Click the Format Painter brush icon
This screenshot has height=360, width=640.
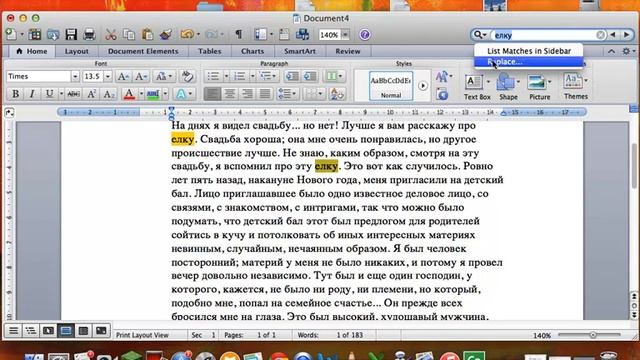click(165, 35)
